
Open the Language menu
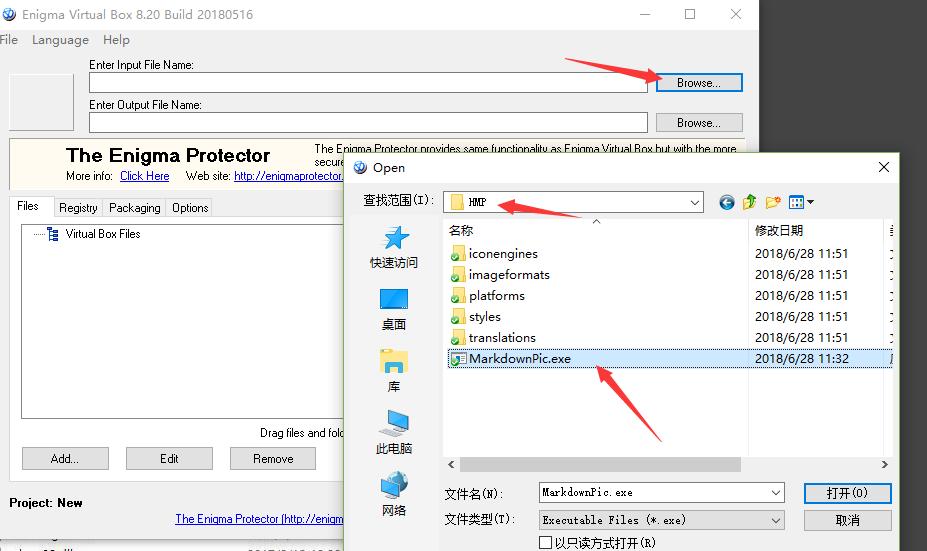click(60, 40)
